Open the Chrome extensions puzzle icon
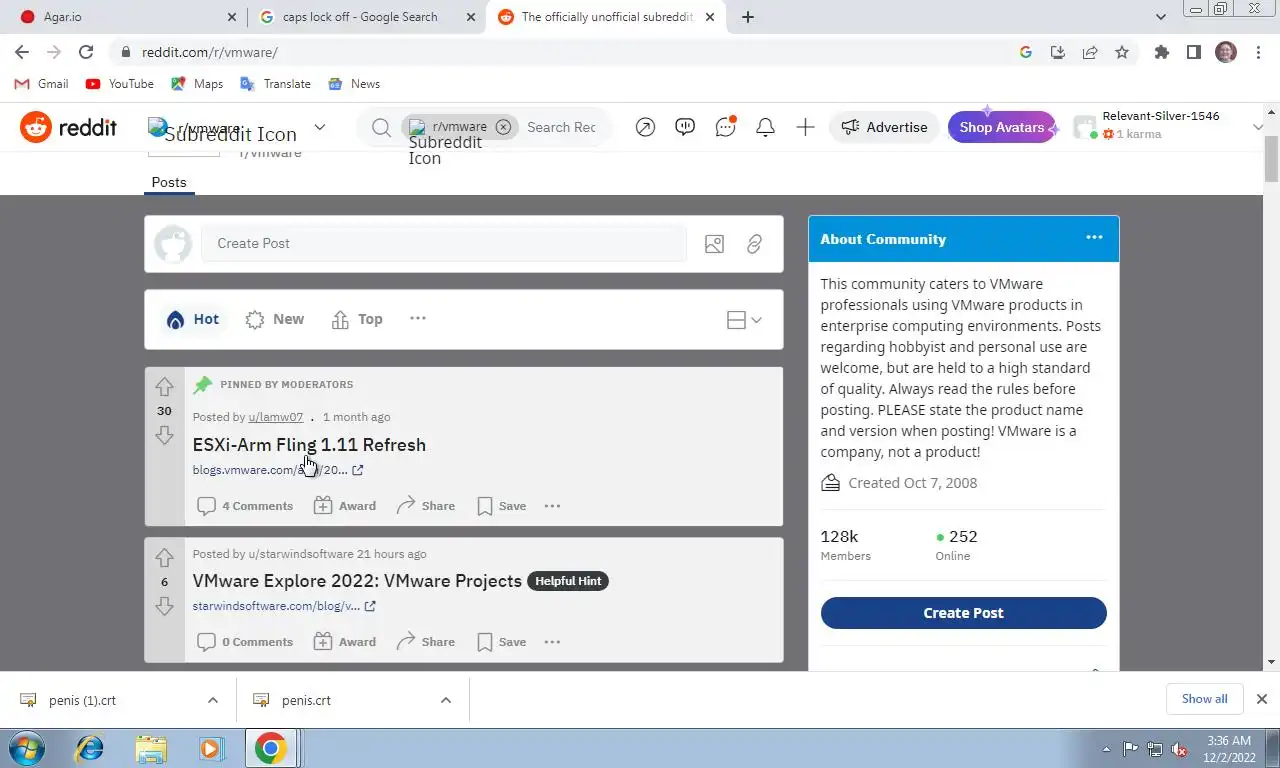Viewport: 1280px width, 768px height. (x=1161, y=52)
